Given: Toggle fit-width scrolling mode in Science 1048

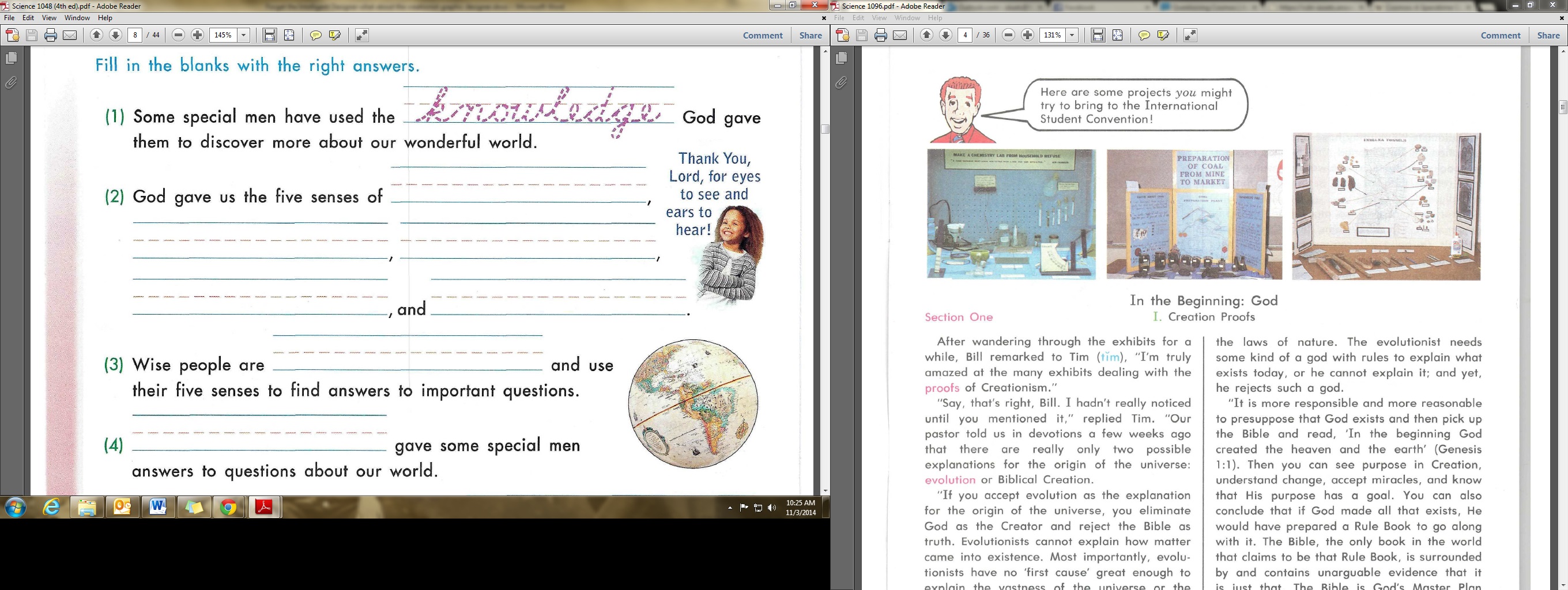Looking at the screenshot, I should 270,35.
